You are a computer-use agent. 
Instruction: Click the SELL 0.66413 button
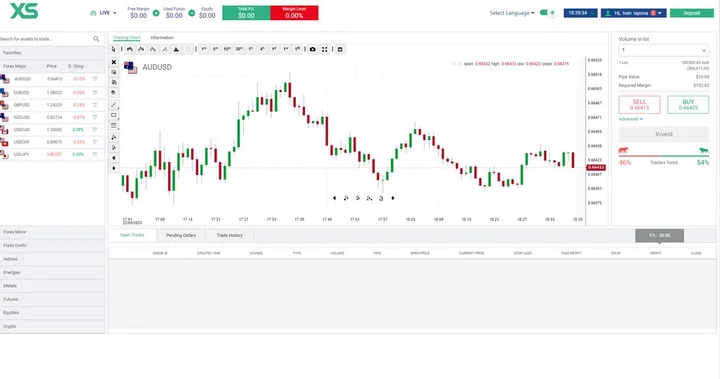tap(639, 105)
